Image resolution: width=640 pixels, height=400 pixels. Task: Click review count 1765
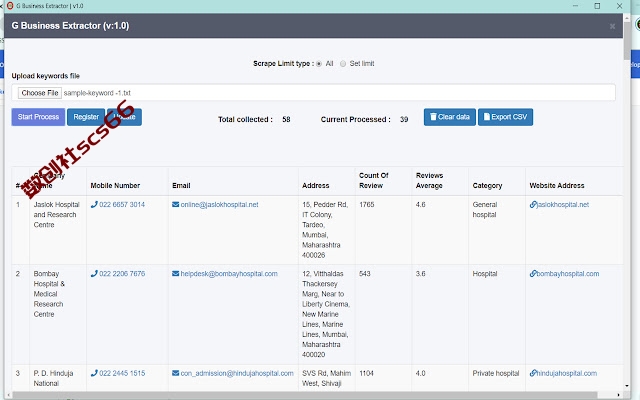(367, 204)
